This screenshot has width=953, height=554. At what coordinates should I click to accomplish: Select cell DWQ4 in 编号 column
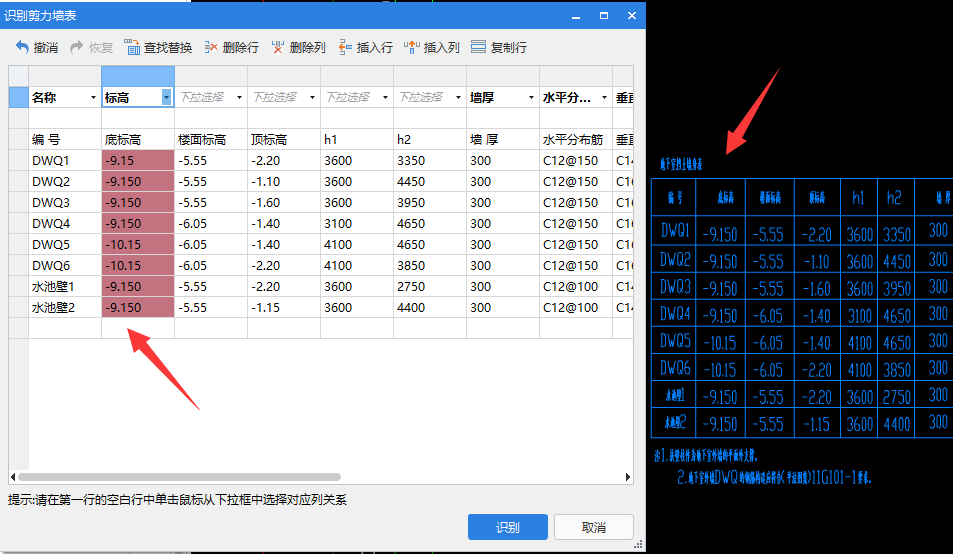click(x=65, y=224)
